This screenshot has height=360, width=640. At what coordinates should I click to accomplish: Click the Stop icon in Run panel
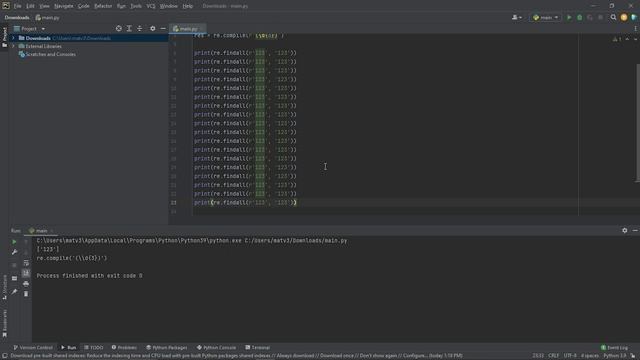(x=14, y=265)
